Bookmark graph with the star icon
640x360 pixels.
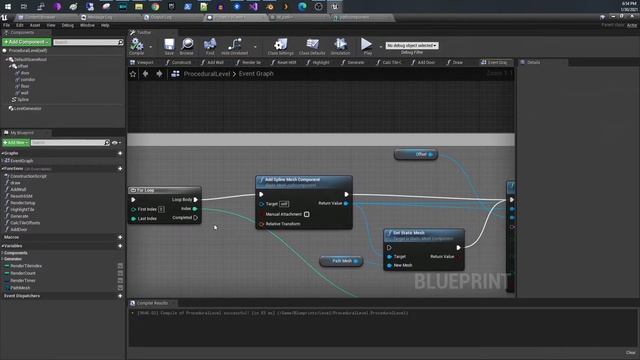[133, 74]
